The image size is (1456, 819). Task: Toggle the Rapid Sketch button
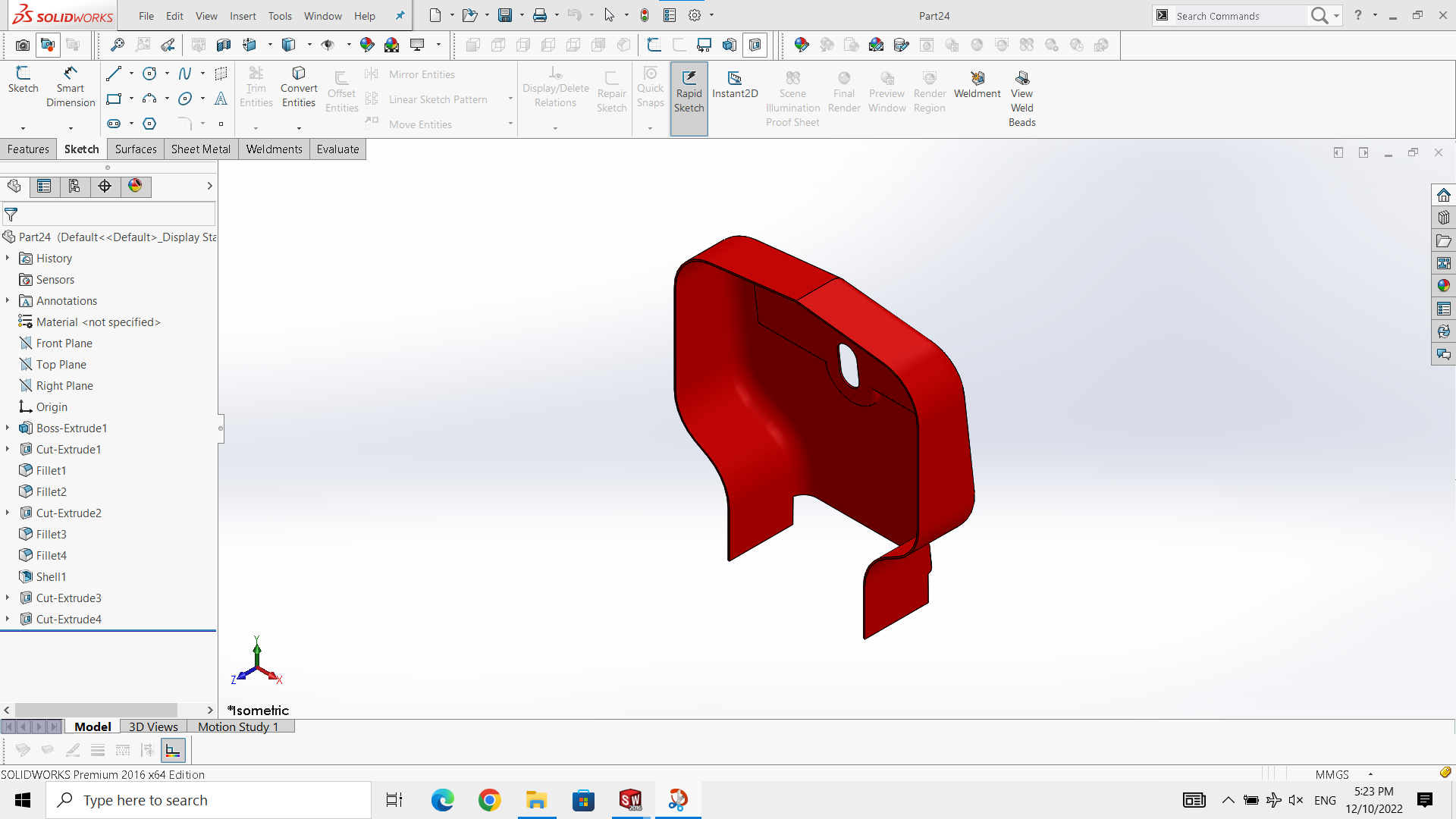point(689,99)
